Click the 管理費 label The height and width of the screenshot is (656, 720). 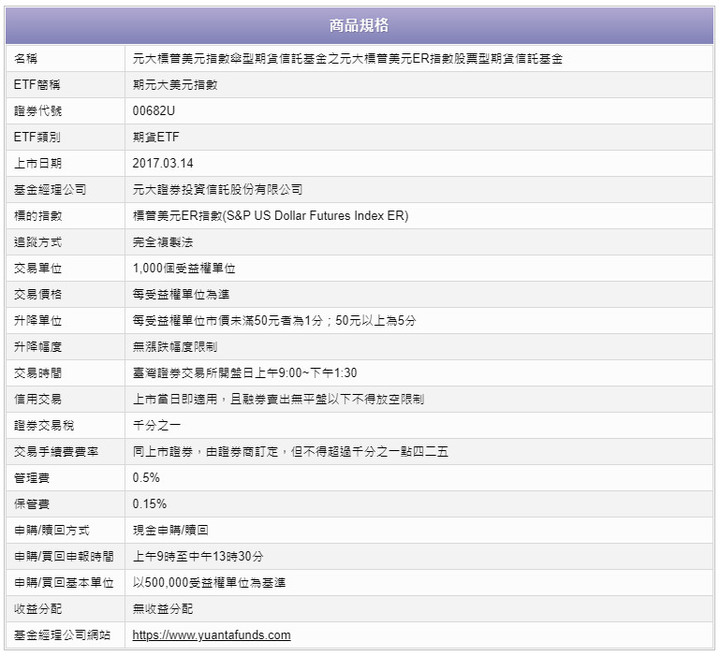tap(32, 477)
